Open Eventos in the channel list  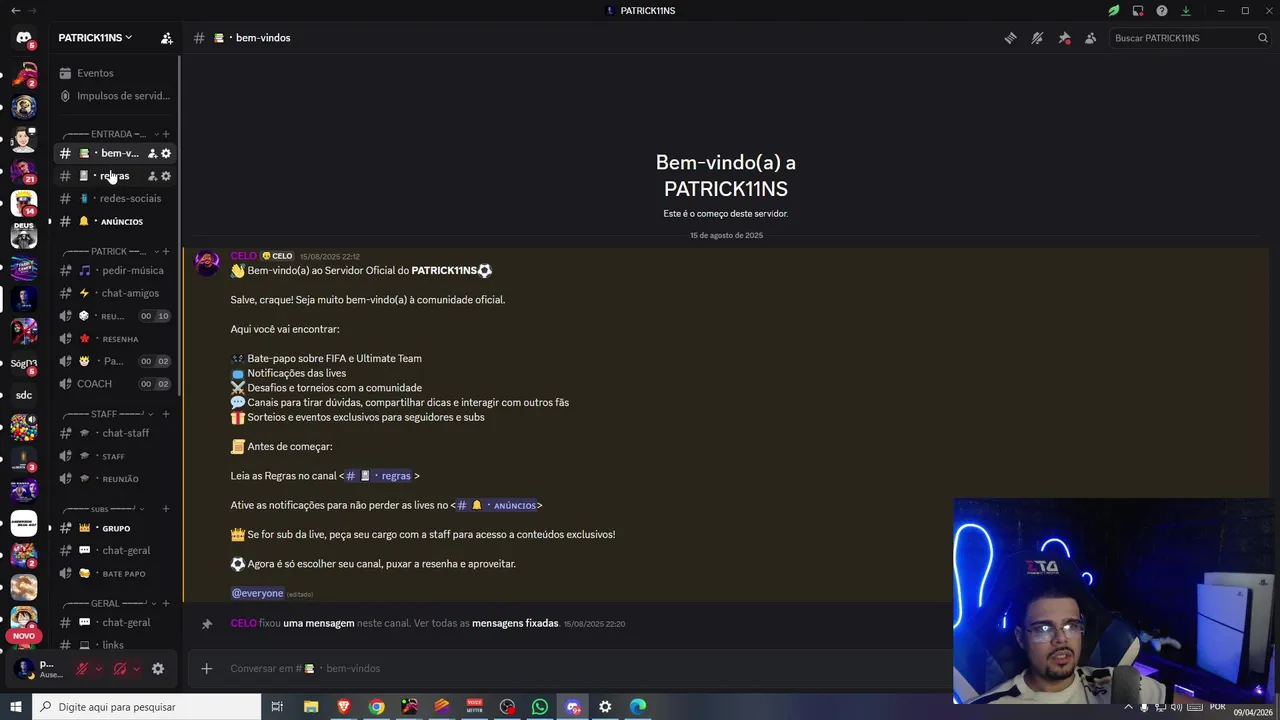116,73
